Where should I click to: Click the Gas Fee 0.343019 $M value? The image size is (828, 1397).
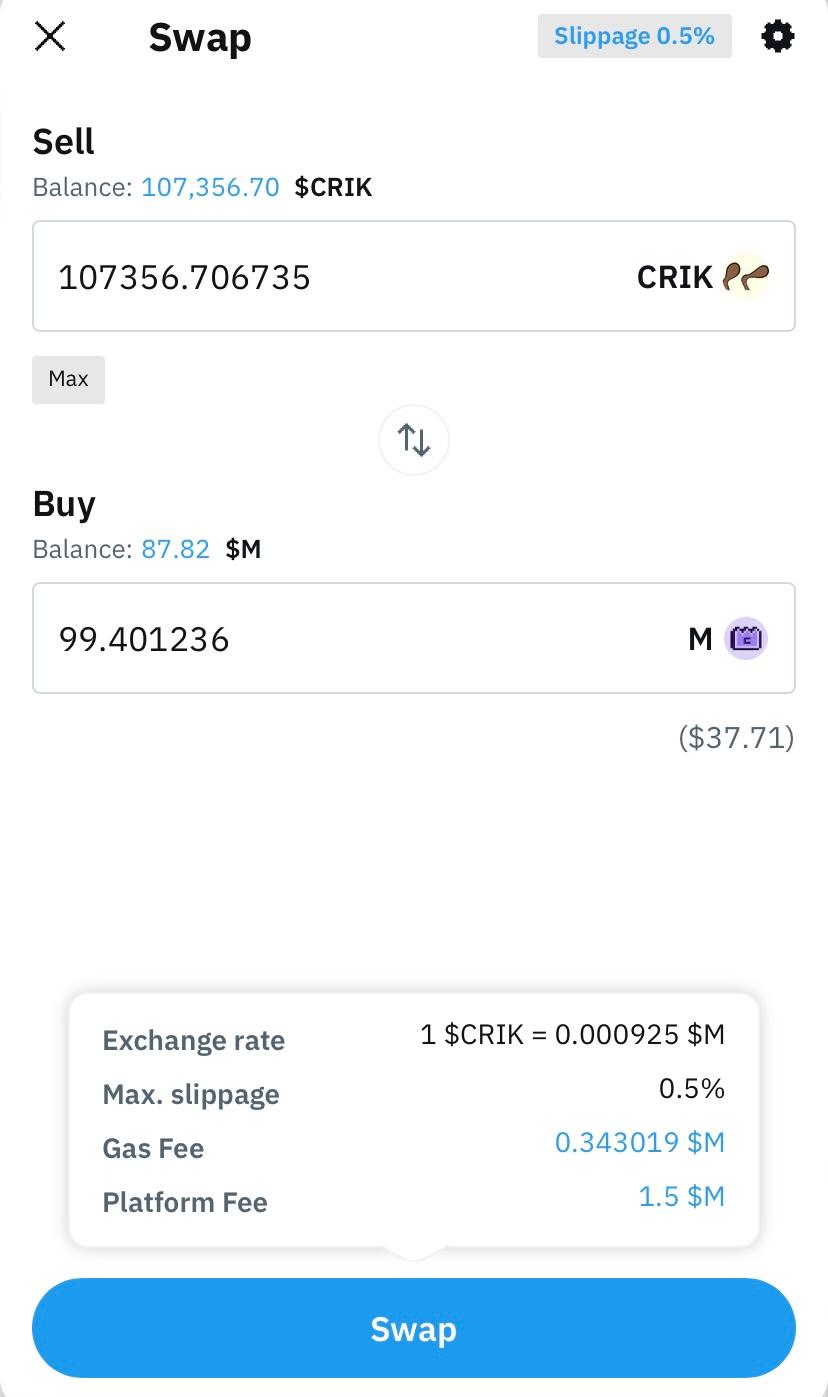click(x=639, y=1142)
